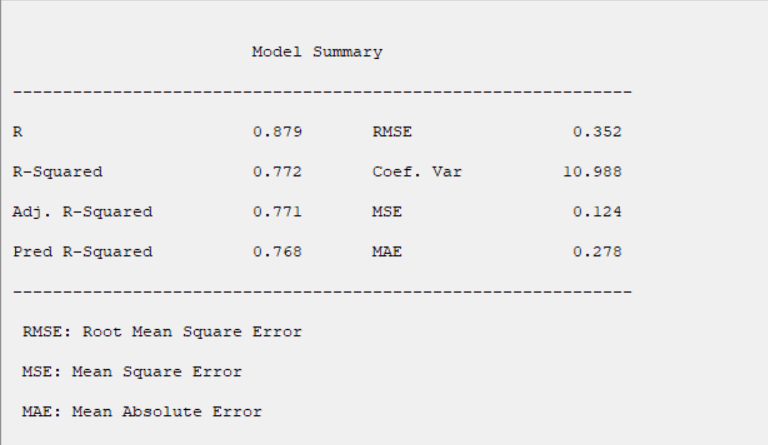Click the Adj. R-Squared label
Viewport: 768px width, 445px height.
[83, 212]
